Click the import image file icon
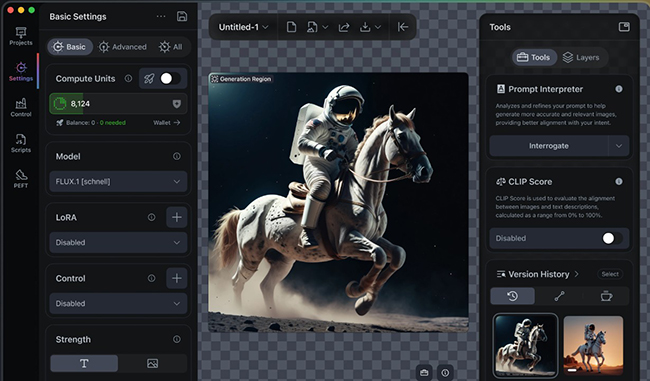Screen dimensions: 650x381 tap(312, 27)
